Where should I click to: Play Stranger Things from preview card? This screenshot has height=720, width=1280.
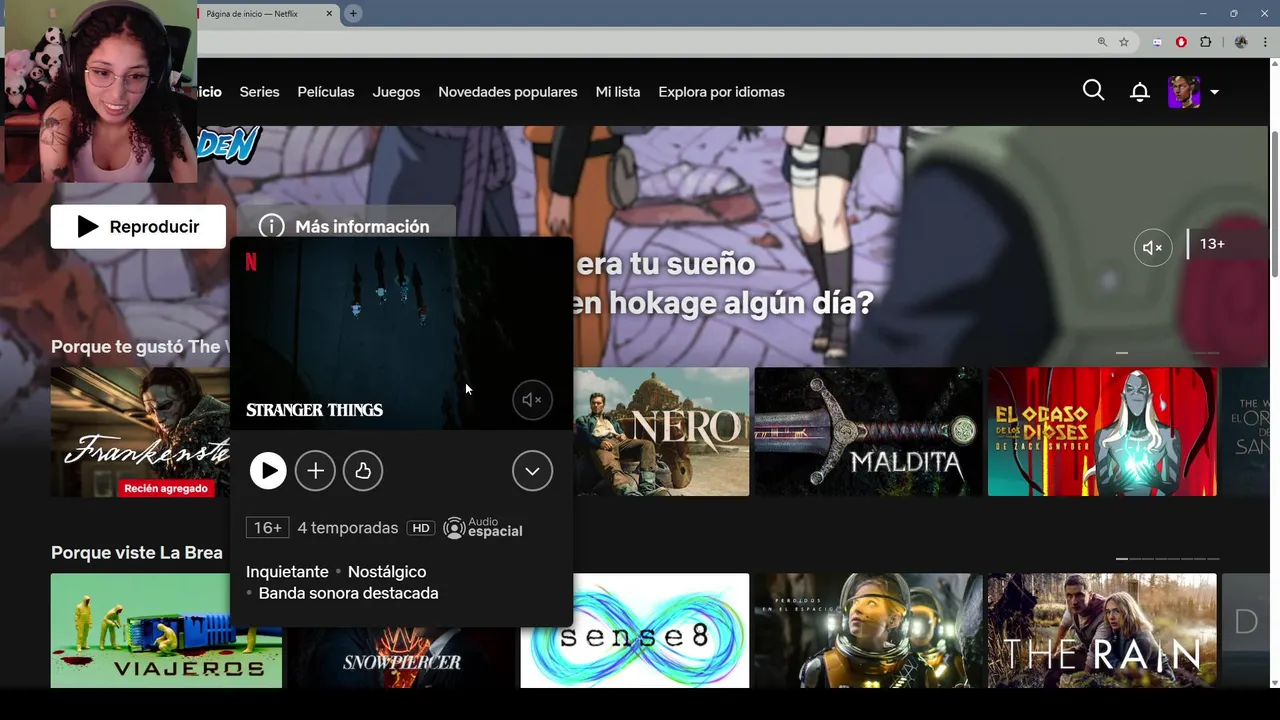pyautogui.click(x=268, y=471)
